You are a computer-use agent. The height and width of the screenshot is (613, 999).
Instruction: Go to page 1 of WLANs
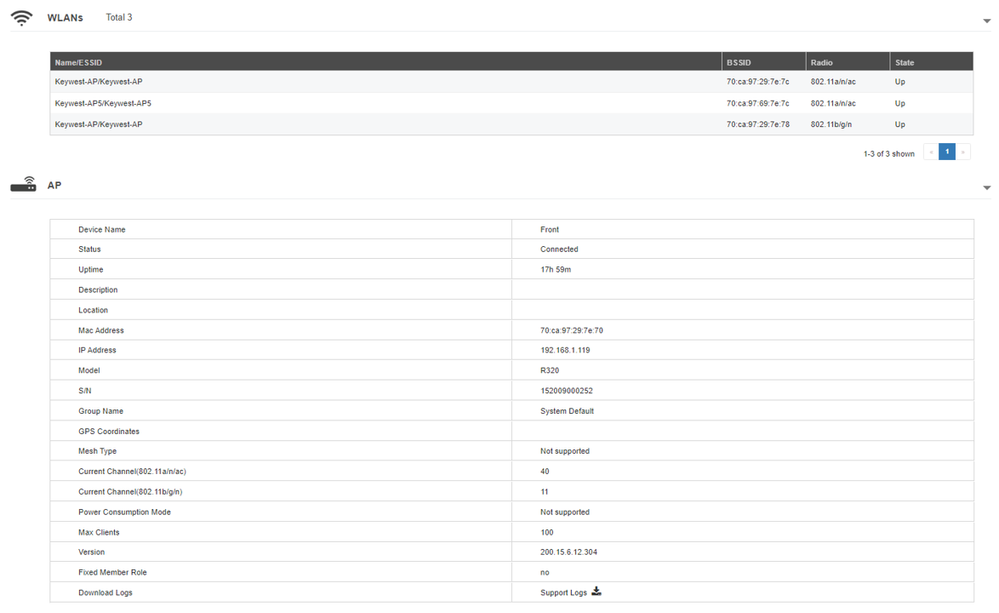[x=947, y=153]
